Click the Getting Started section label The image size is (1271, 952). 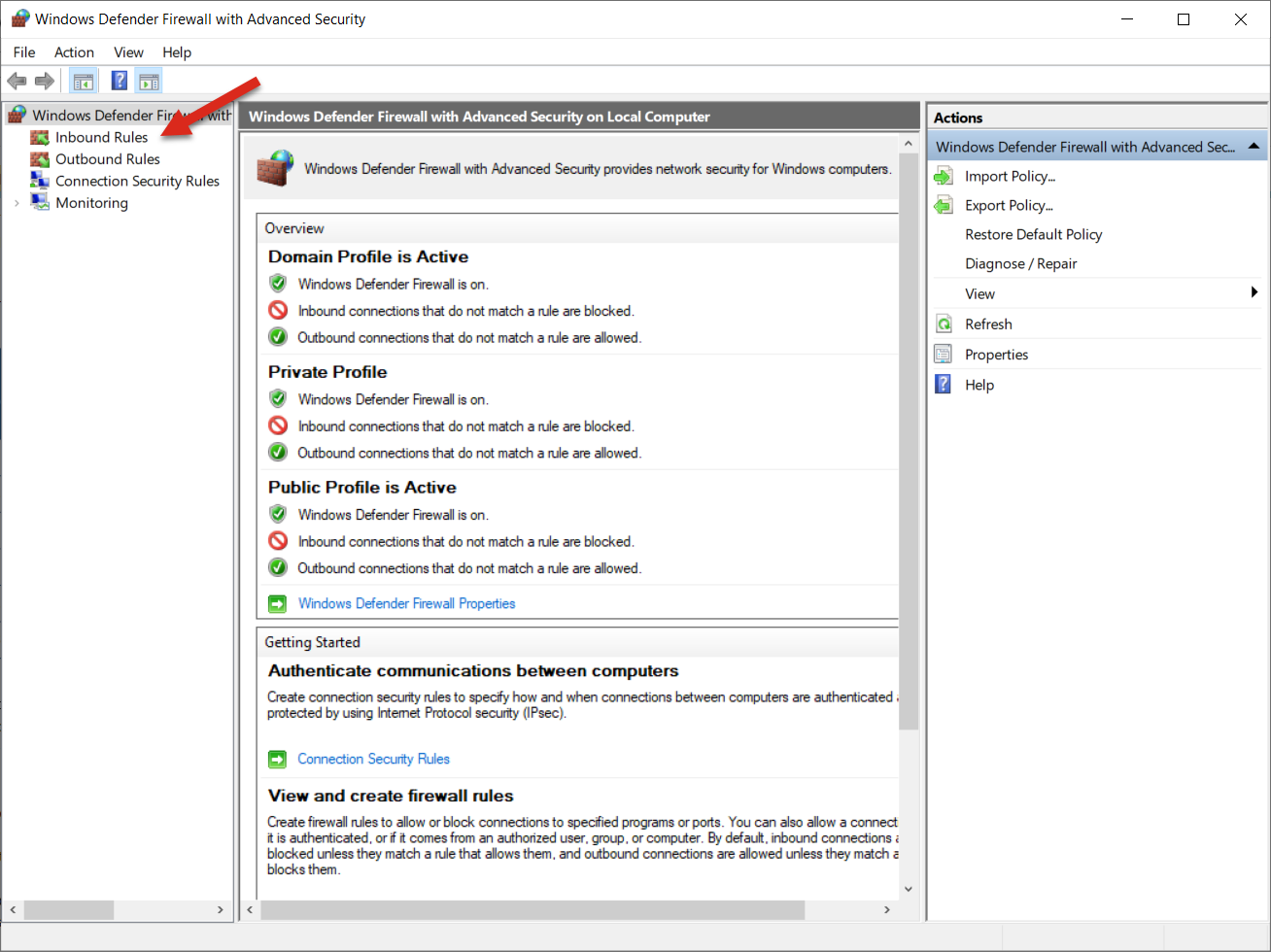(x=312, y=642)
